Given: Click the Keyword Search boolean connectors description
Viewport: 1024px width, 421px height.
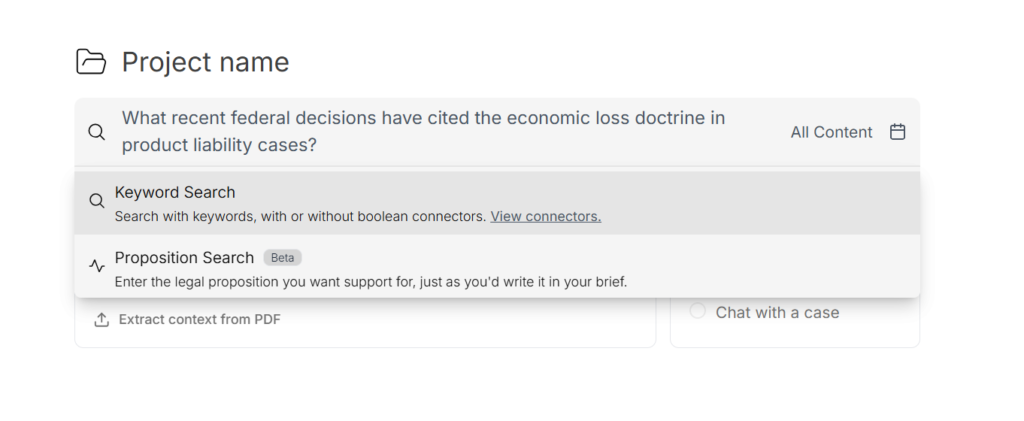Looking at the screenshot, I should click(x=300, y=216).
